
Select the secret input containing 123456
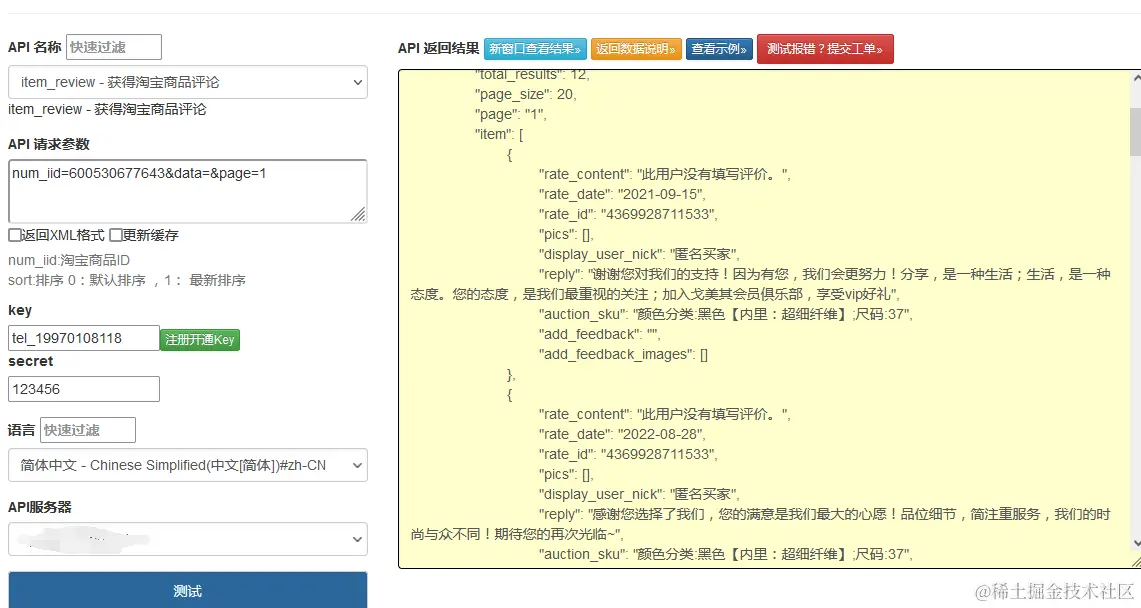(83, 388)
